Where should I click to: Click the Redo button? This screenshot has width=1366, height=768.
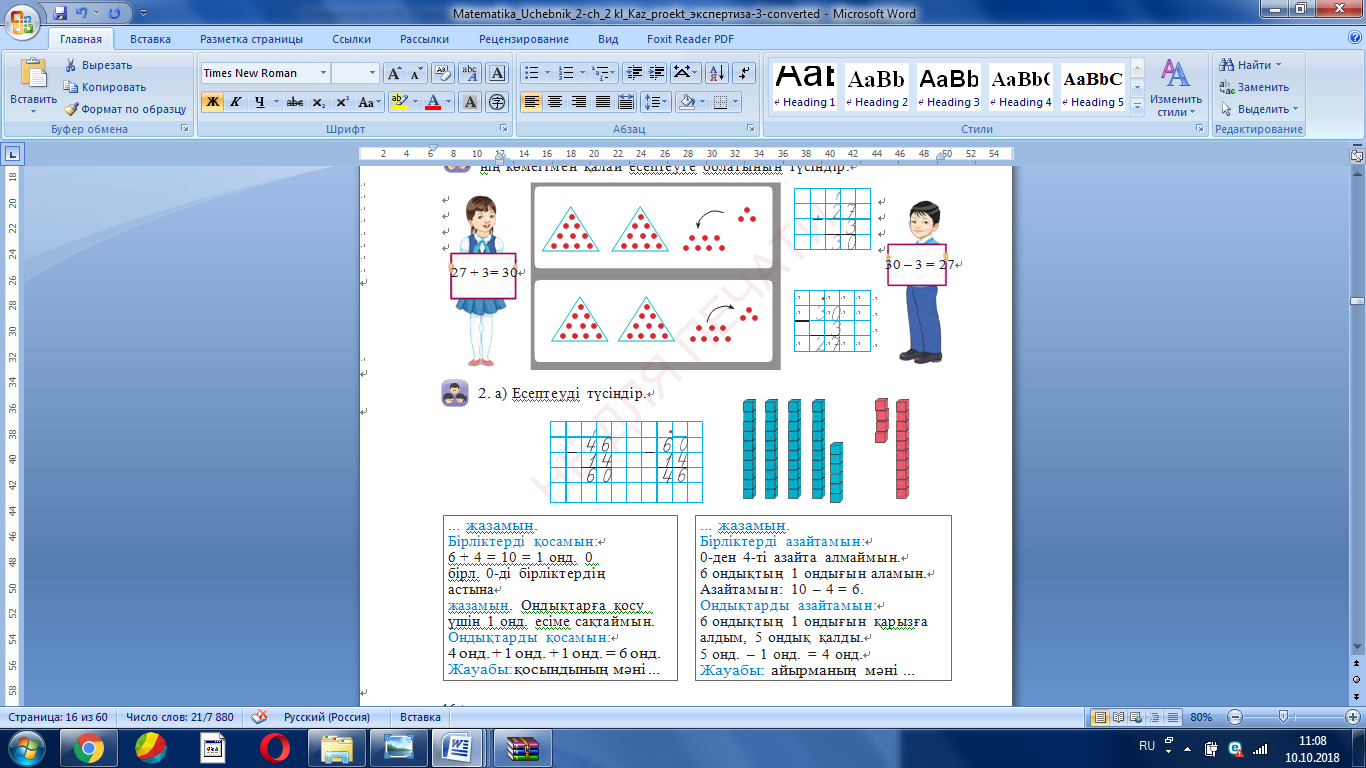click(113, 13)
